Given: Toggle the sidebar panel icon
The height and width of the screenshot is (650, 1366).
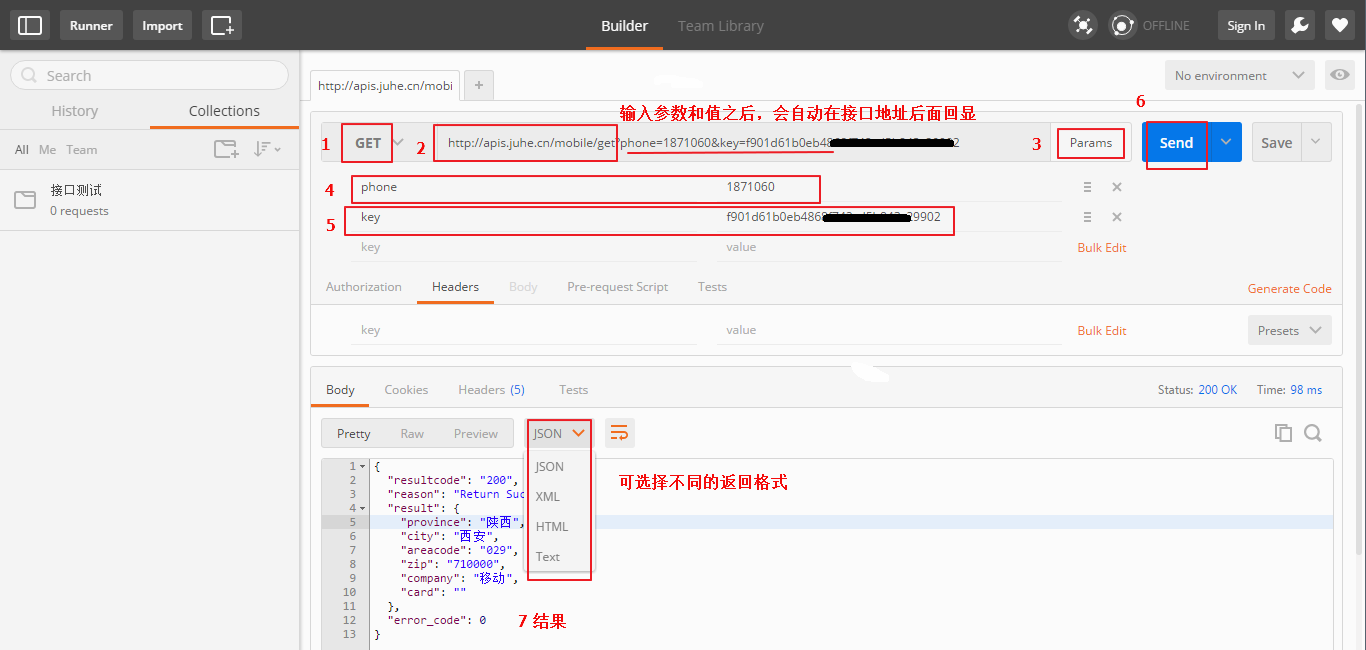Looking at the screenshot, I should [x=30, y=26].
